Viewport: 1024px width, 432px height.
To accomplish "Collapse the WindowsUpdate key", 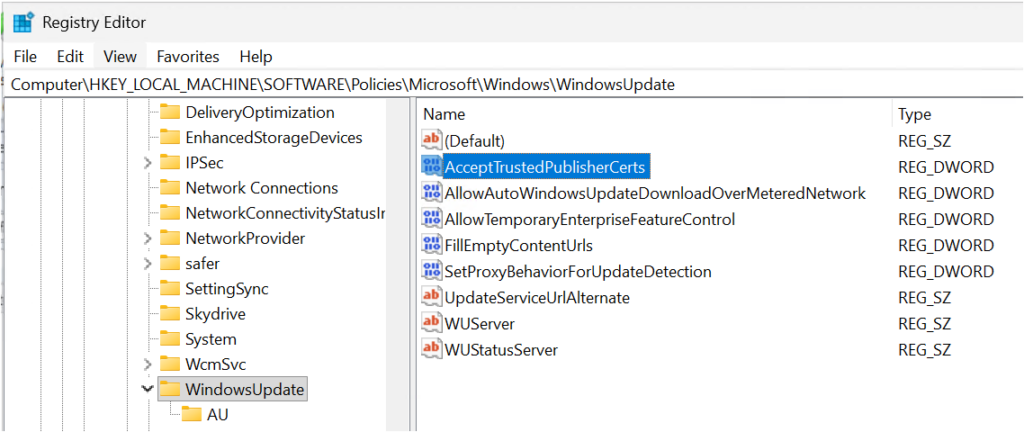I will pyautogui.click(x=148, y=389).
